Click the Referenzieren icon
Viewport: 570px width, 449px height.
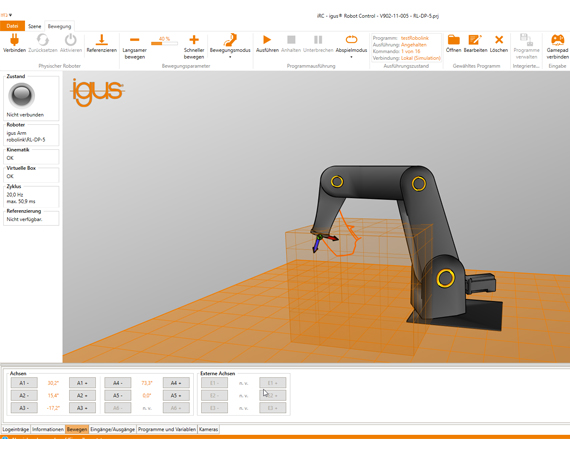(101, 40)
